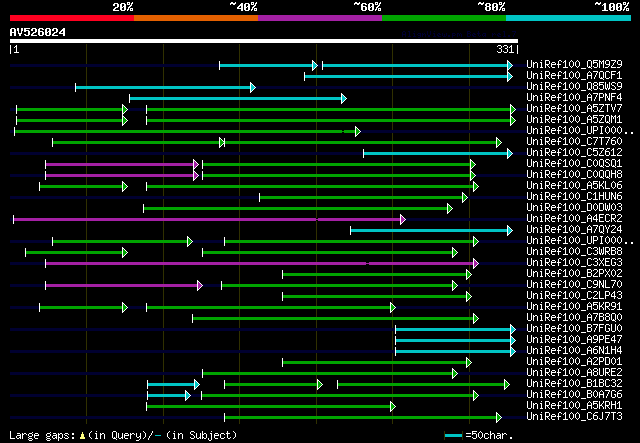Screen dimensions: 640x443
Task: Click the UniRef100_C2LP43 label
Action: click(x=574, y=296)
